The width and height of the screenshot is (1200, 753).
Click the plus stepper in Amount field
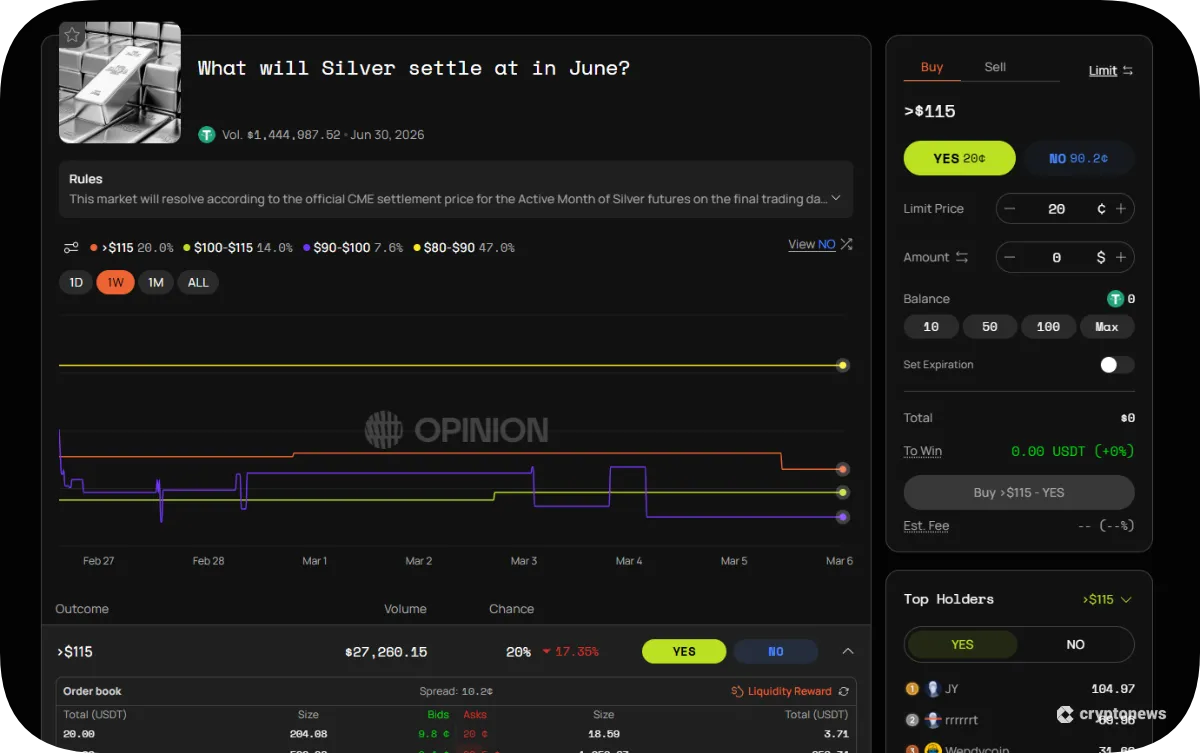click(1121, 257)
